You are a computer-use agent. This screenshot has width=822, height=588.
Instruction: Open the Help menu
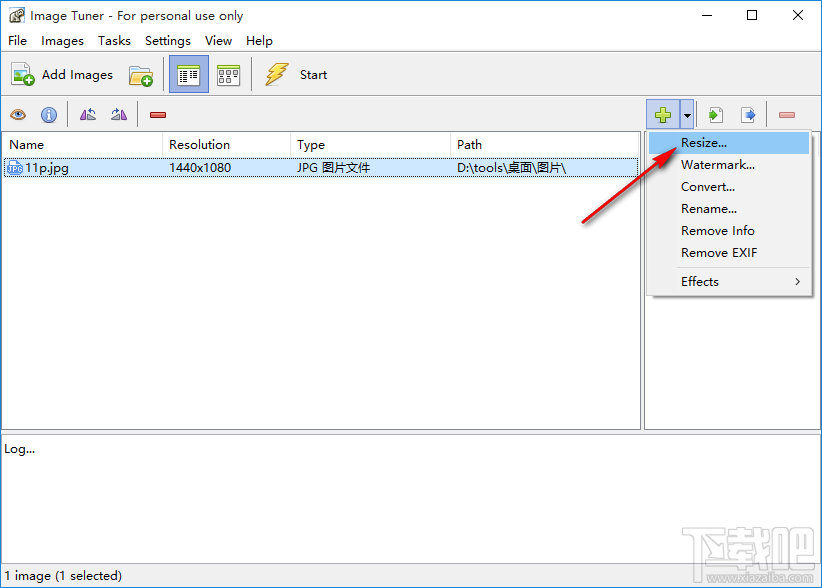[259, 41]
